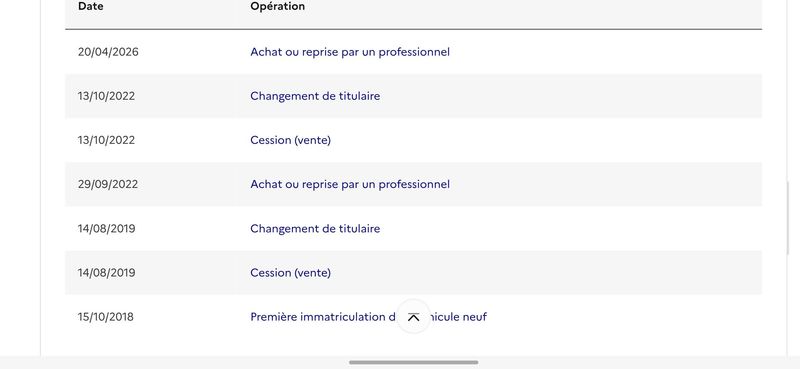This screenshot has height=369, width=800.
Task: Click the Opération column header
Action: (x=278, y=7)
